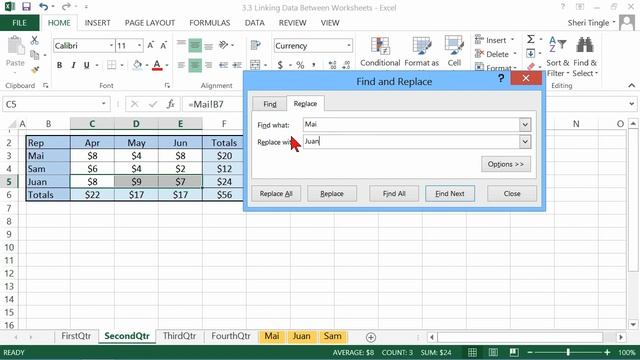The width and height of the screenshot is (640, 360).
Task: Open the Currency number format dropdown
Action: tap(349, 45)
